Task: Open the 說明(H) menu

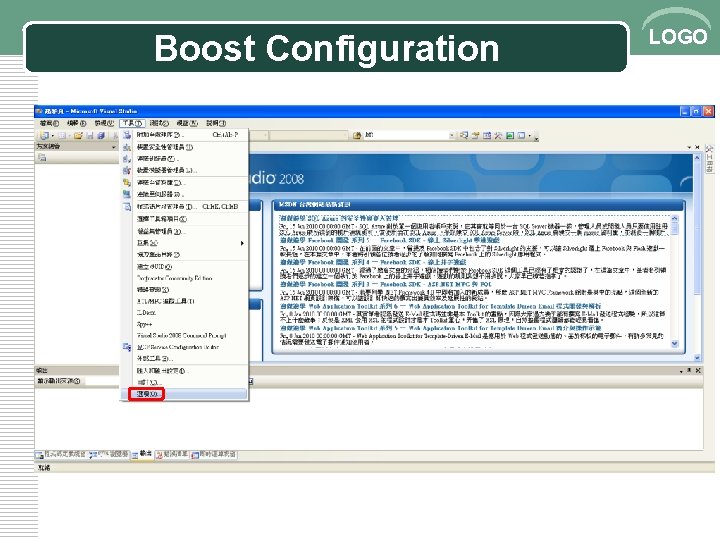Action: click(216, 123)
